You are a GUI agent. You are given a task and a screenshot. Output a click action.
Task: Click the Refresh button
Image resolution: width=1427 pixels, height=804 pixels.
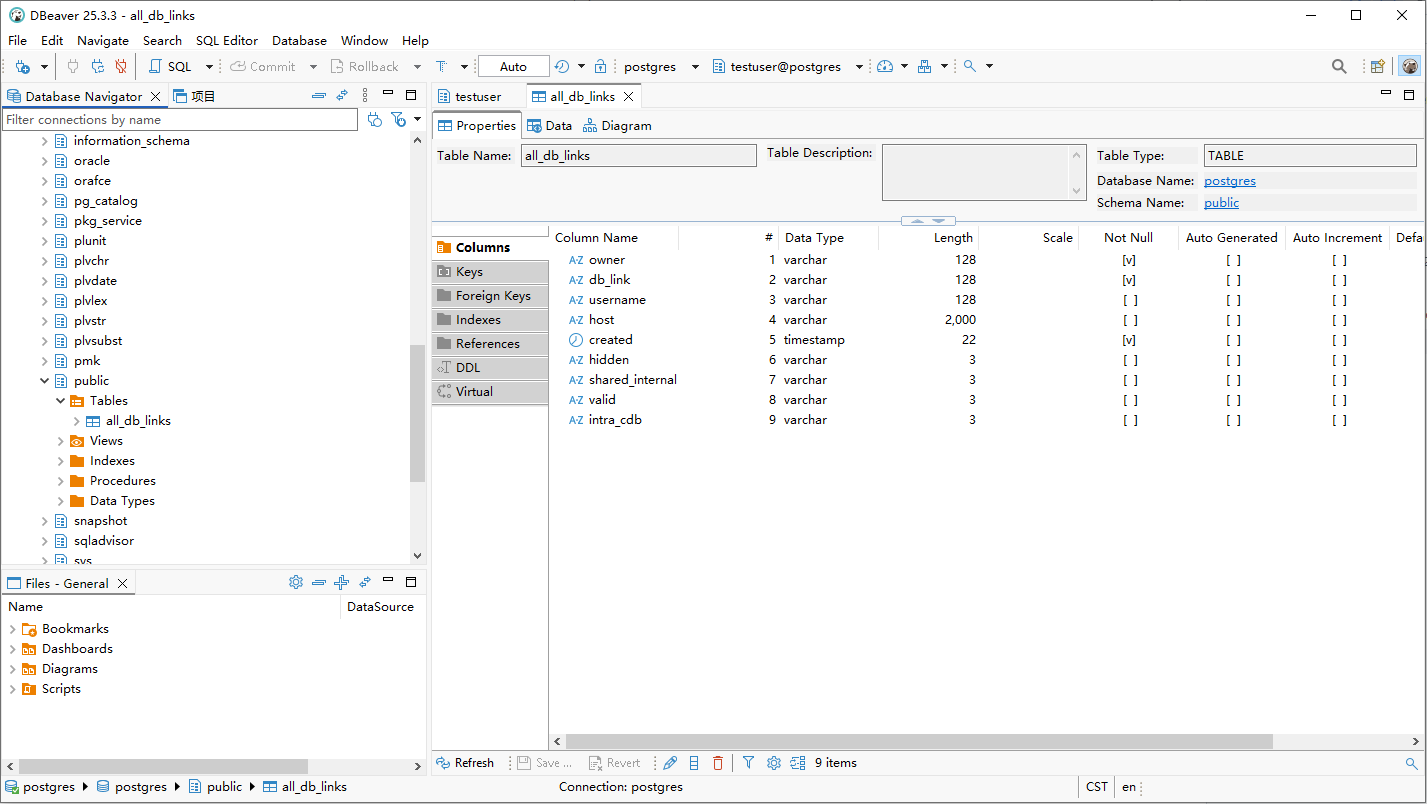coord(465,763)
